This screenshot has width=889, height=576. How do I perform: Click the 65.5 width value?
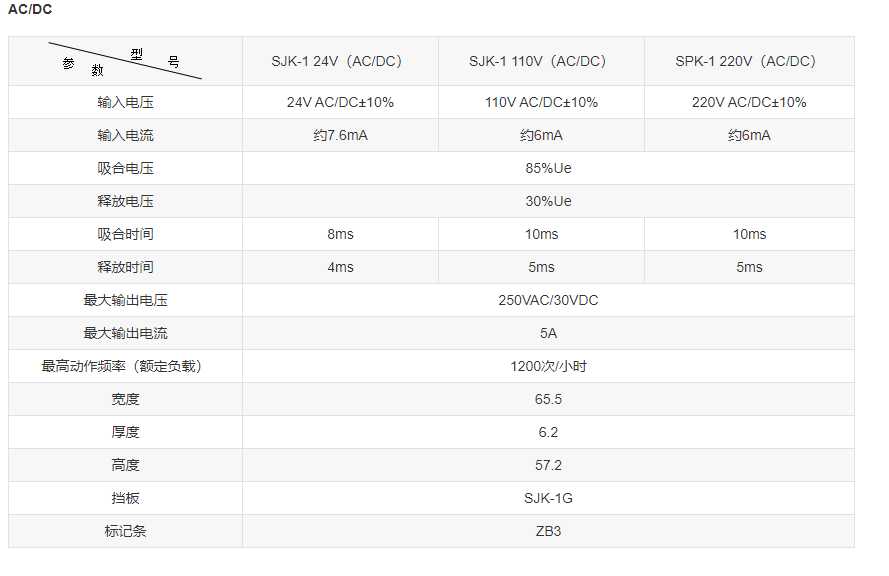548,399
